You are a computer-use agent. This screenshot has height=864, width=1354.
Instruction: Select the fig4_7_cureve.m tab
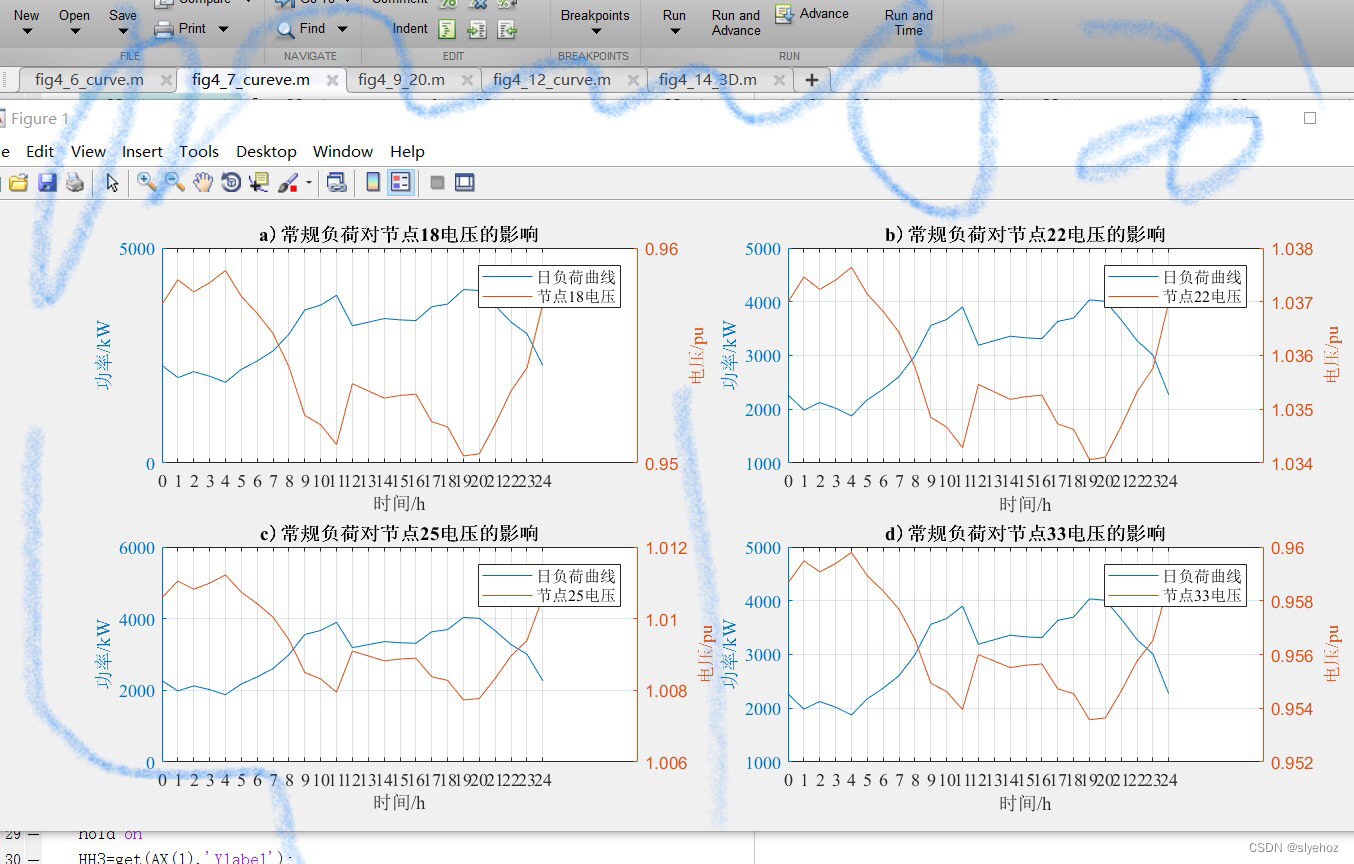click(251, 80)
